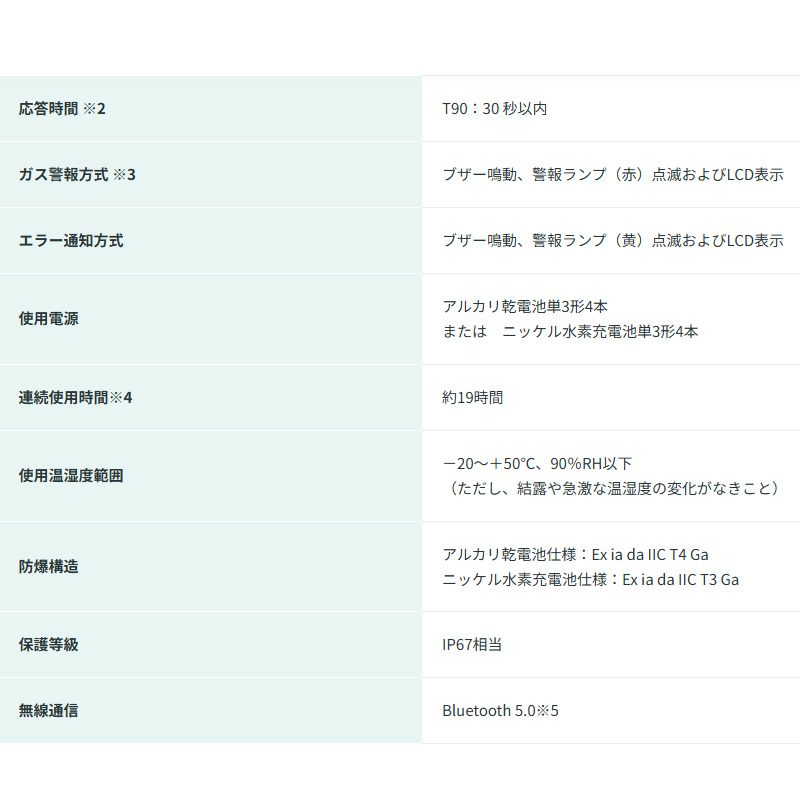Select the IP67相当 value

pos(472,644)
